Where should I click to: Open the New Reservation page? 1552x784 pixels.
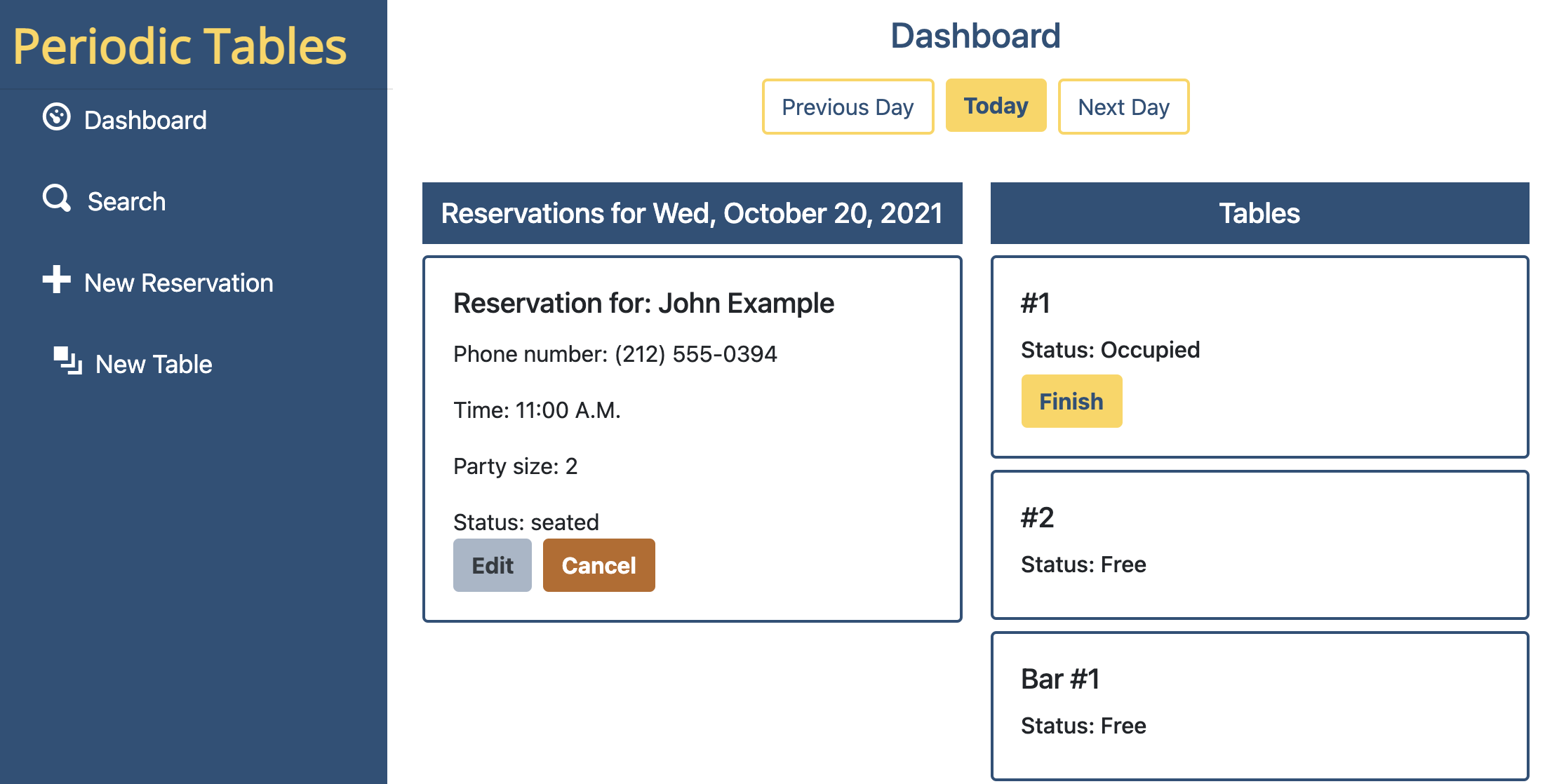point(178,283)
